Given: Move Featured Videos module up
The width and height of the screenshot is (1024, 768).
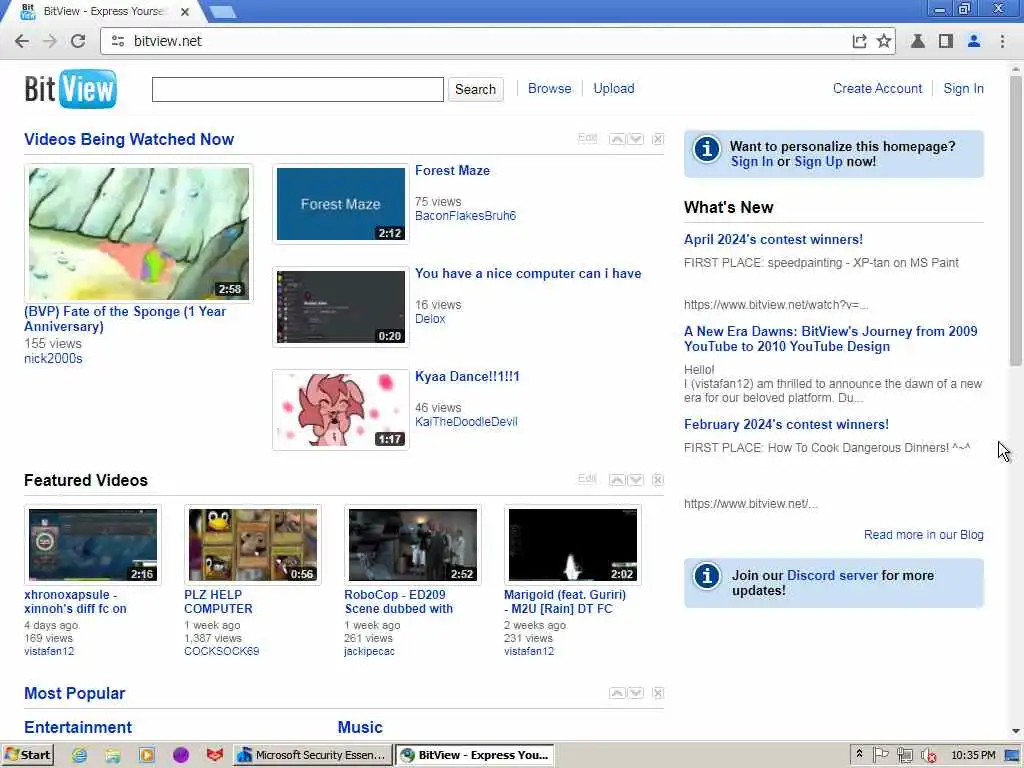Looking at the screenshot, I should [617, 480].
